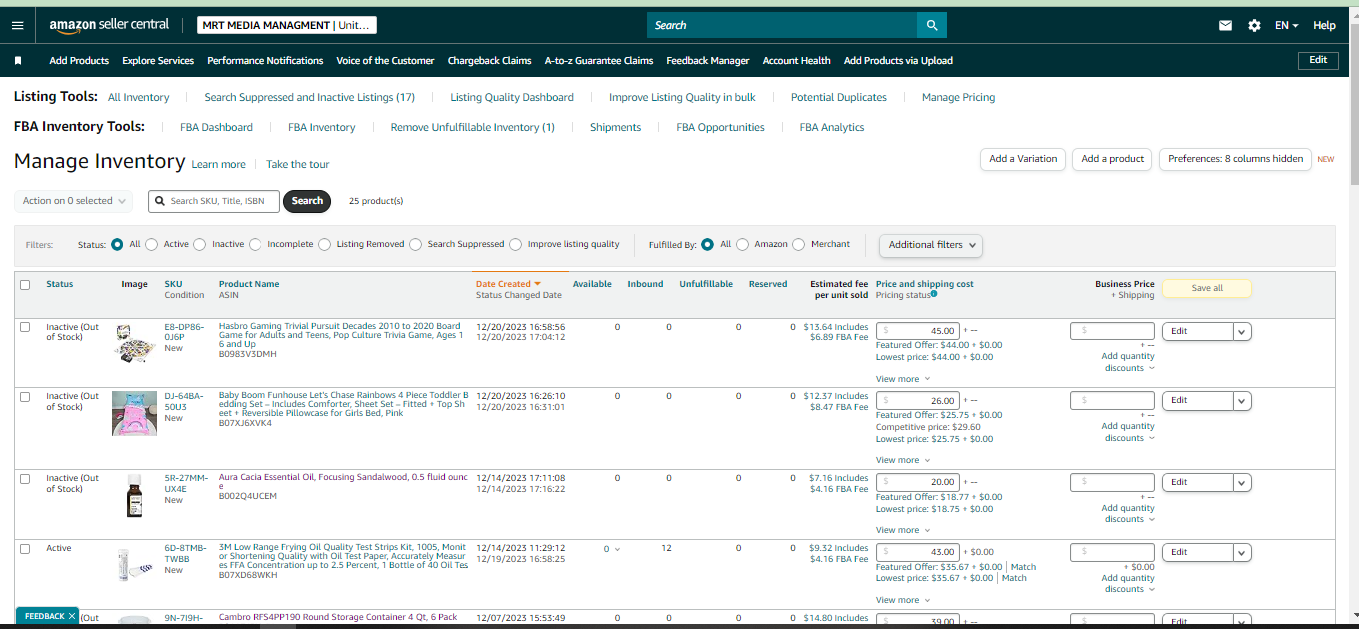
Task: Click the Save all button
Action: click(1207, 288)
